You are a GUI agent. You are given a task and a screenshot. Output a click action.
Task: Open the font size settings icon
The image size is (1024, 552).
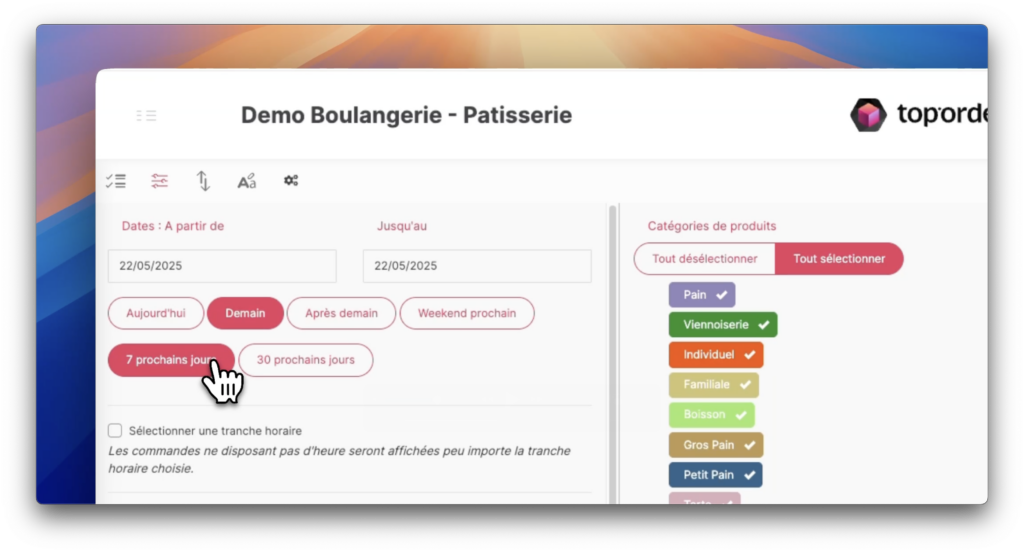pos(247,181)
